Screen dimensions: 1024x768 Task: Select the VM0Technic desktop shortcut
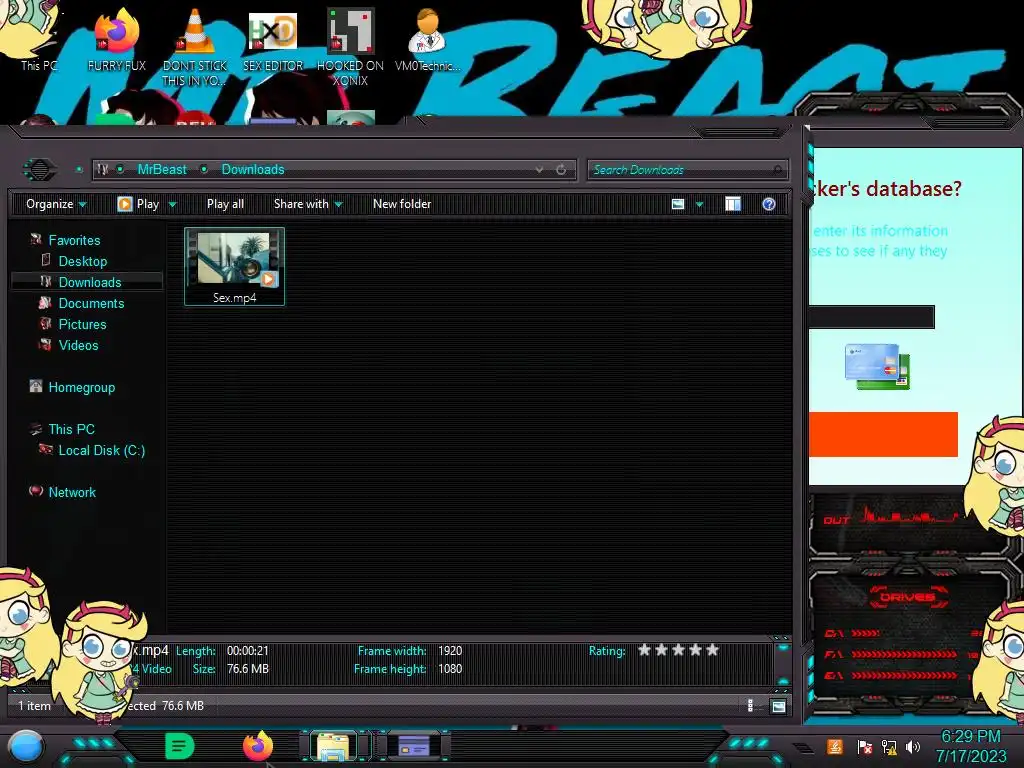point(427,40)
